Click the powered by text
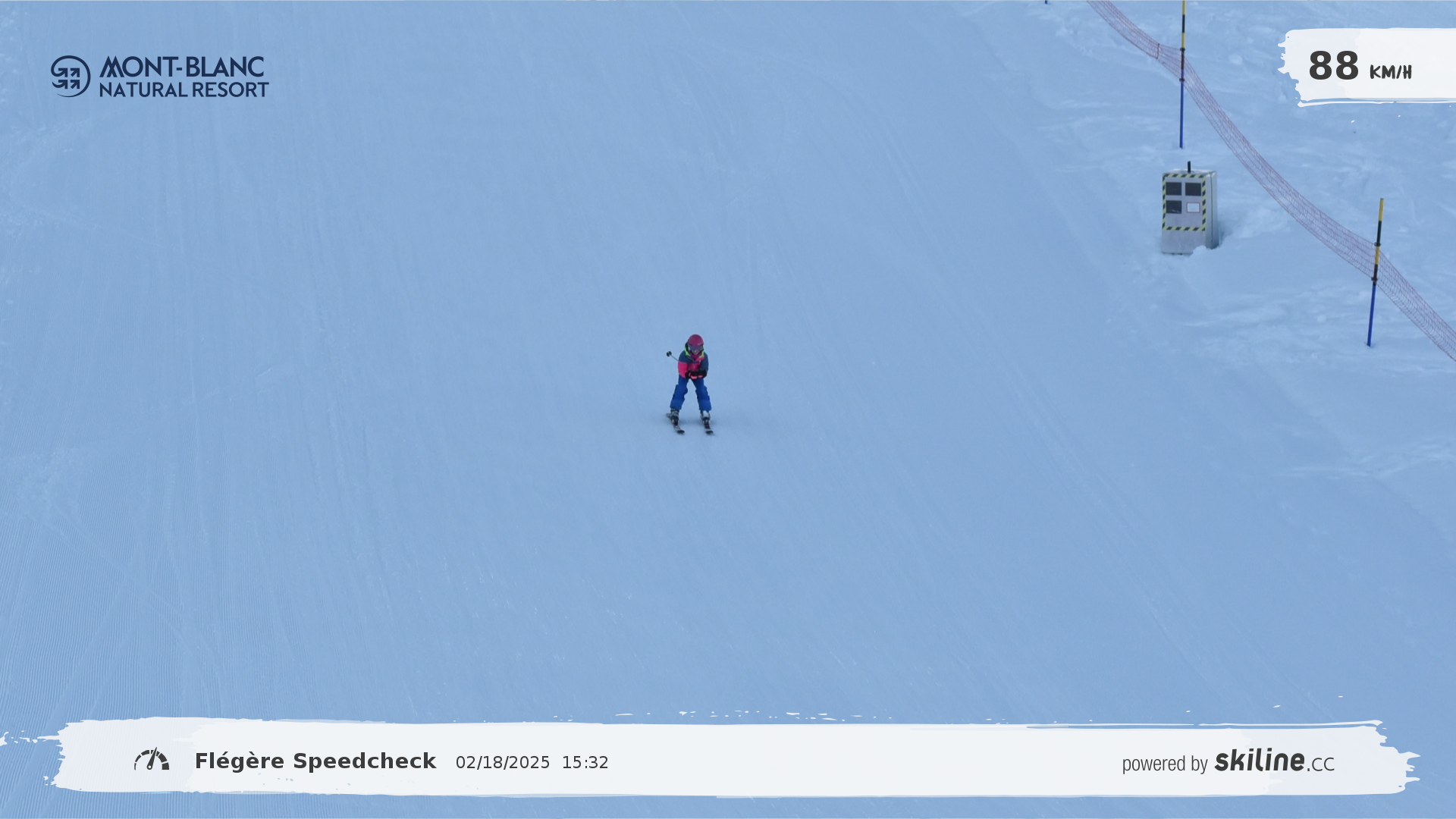 (x=1164, y=764)
